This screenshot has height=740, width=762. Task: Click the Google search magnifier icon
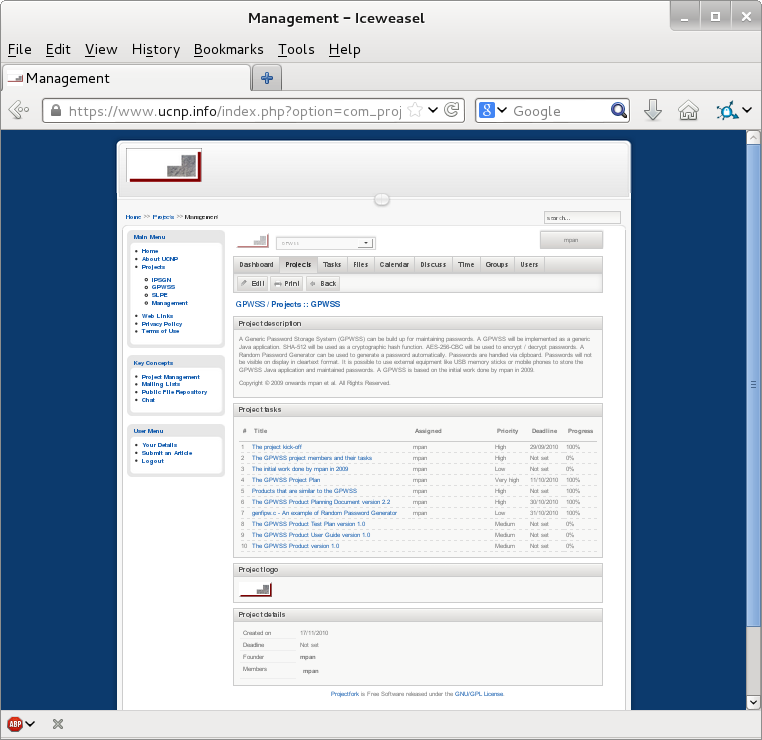tap(619, 111)
